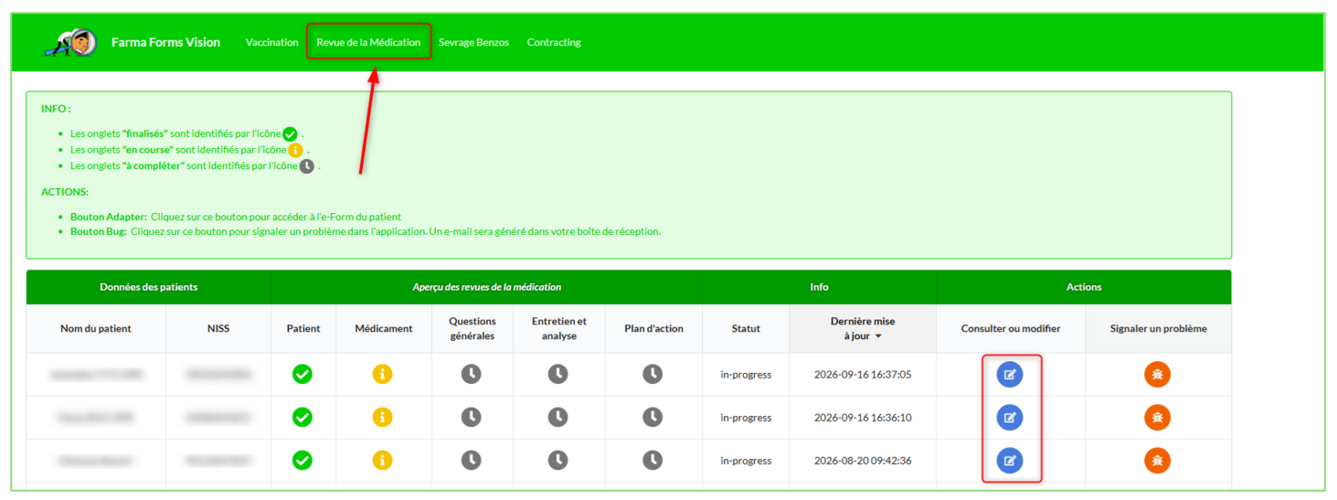The height and width of the screenshot is (500, 1337).
Task: Click the Farma Forms Vision brand title
Action: [x=166, y=42]
